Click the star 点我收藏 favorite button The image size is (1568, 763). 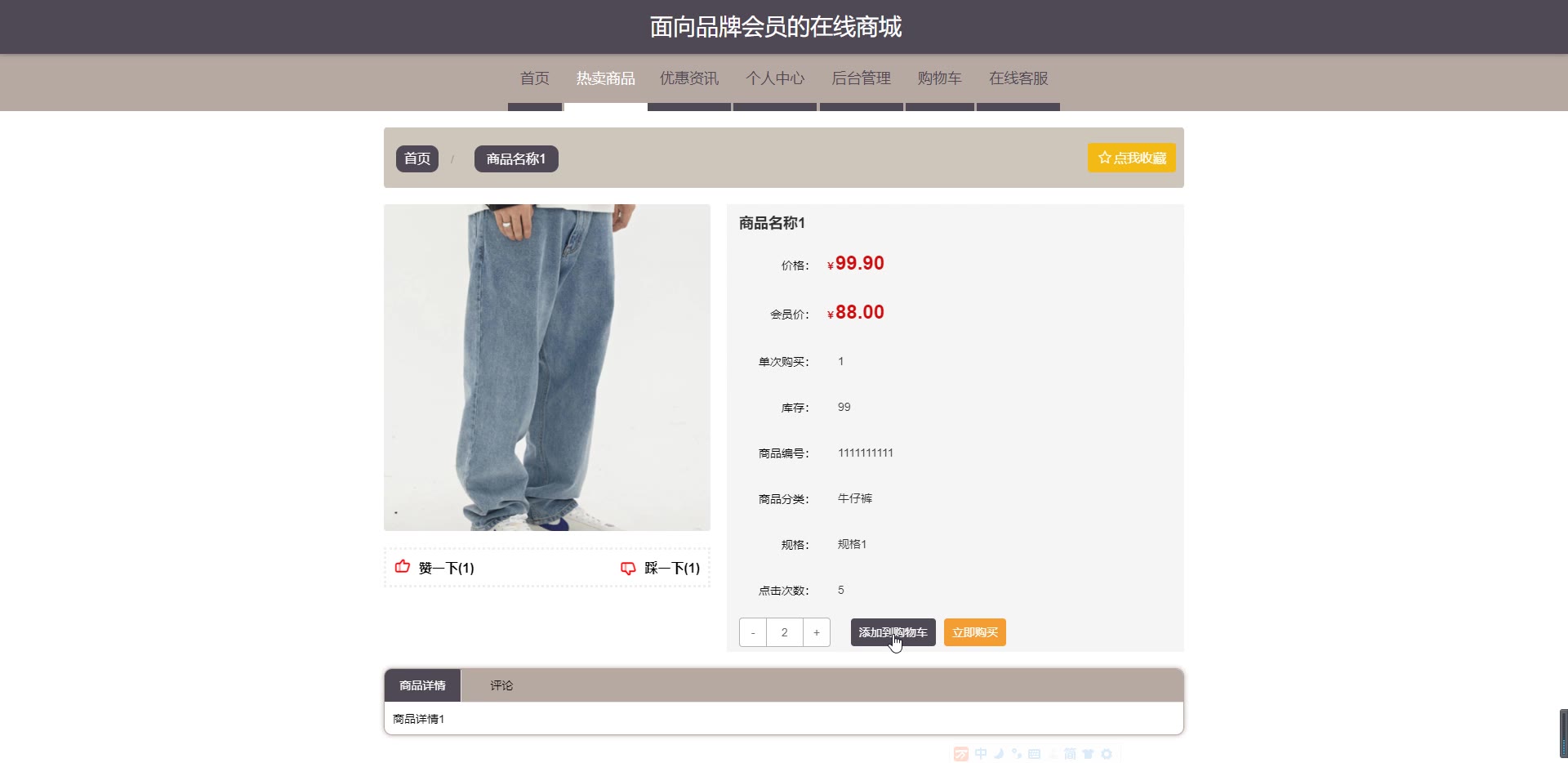coord(1131,158)
